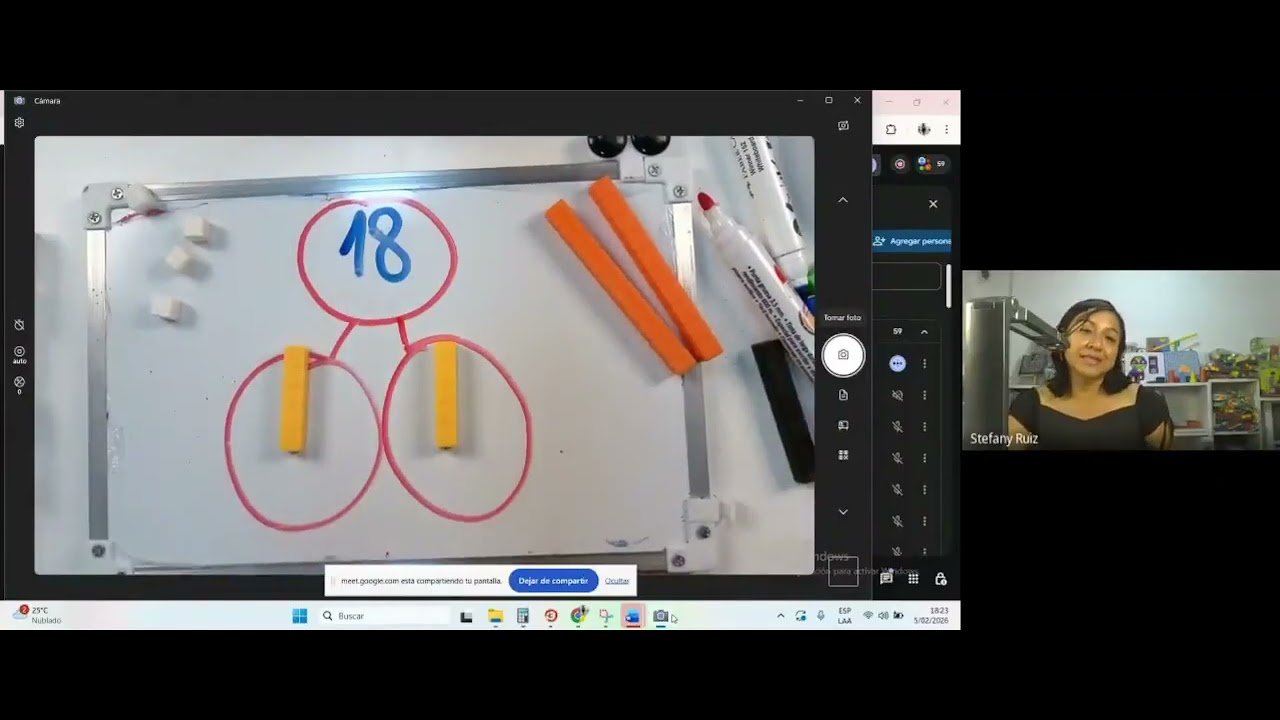This screenshot has width=1280, height=720.
Task: Click Dejar de compartir button
Action: point(553,581)
